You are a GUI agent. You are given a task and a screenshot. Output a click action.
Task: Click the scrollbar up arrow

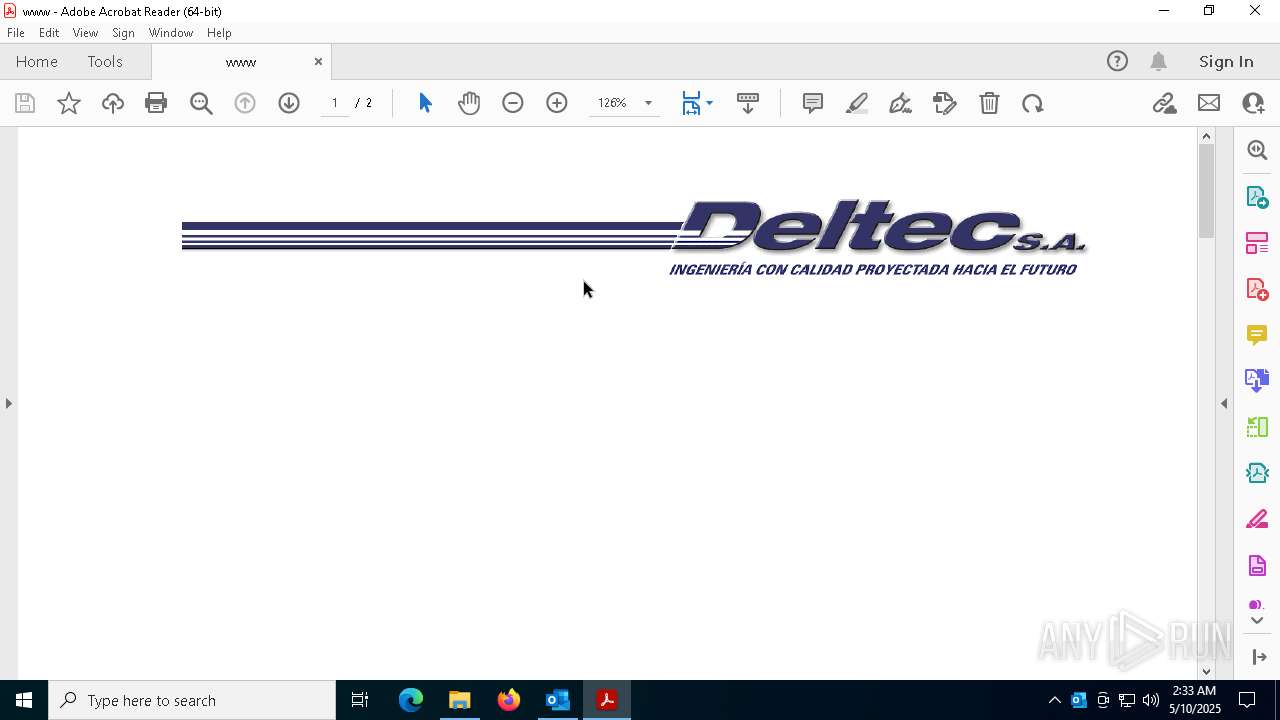tap(1206, 136)
